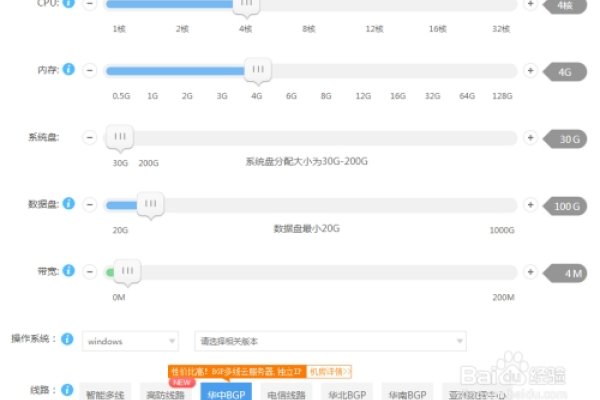Click the 200M mark under 带宽 slider
This screenshot has width=600, height=400.
(504, 297)
